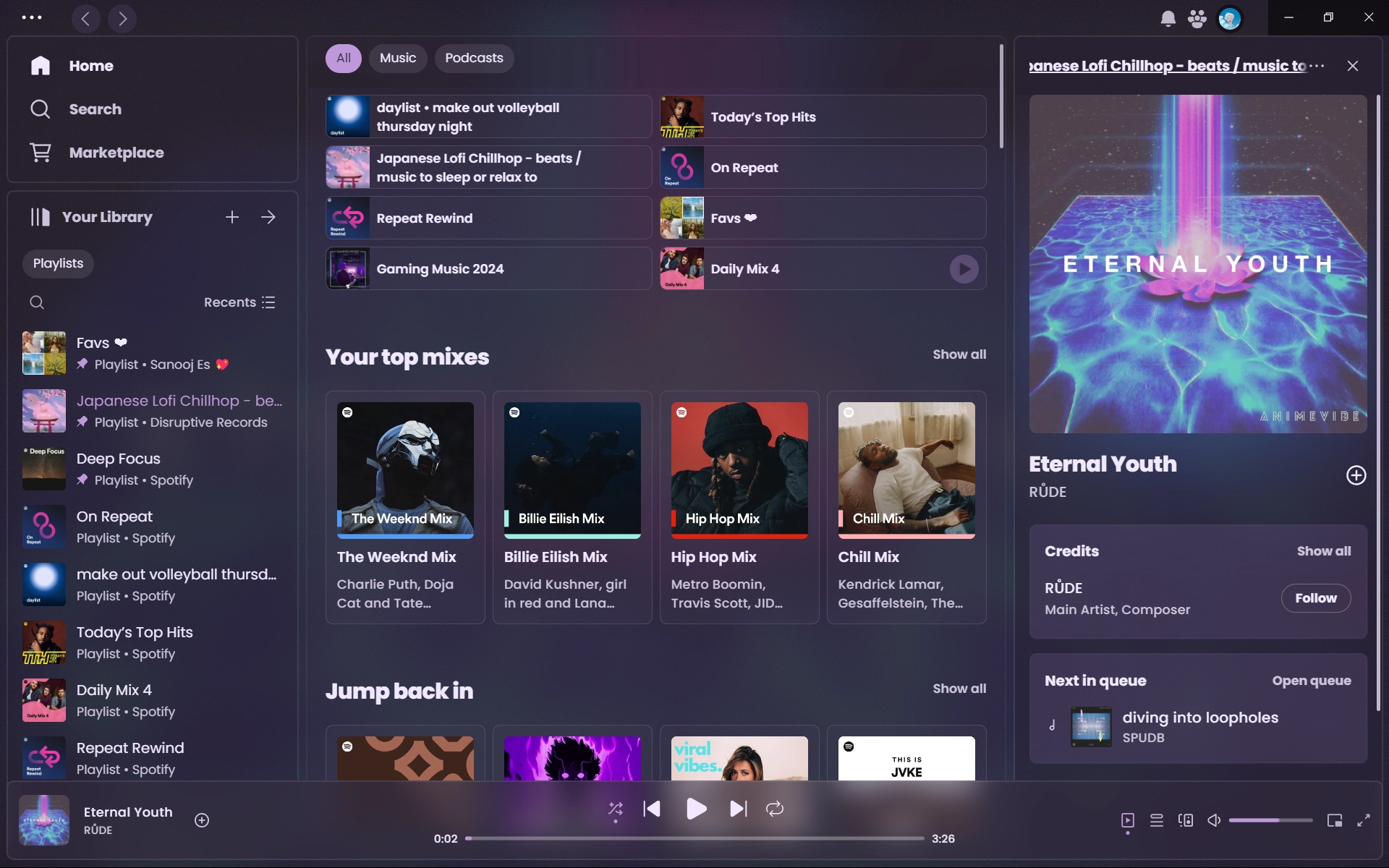Click the notifications bell icon
This screenshot has width=1389, height=868.
click(1168, 19)
